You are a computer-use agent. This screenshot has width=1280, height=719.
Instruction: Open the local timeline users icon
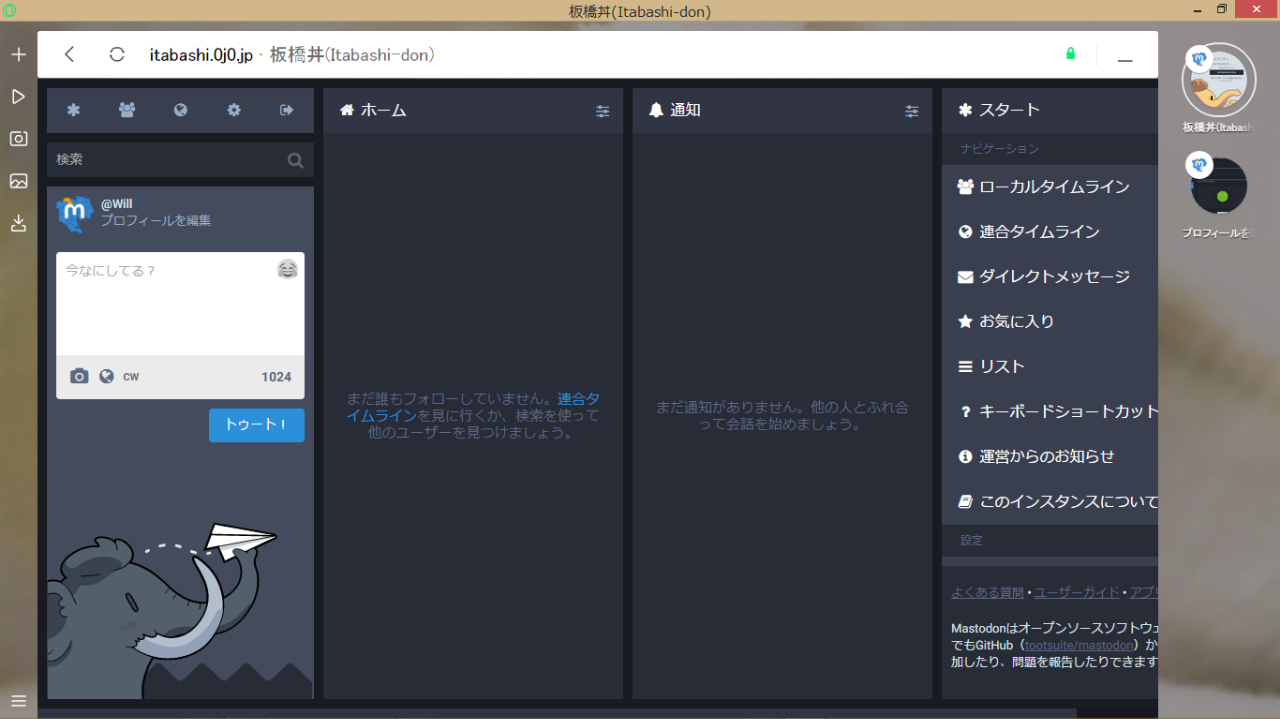pos(127,110)
